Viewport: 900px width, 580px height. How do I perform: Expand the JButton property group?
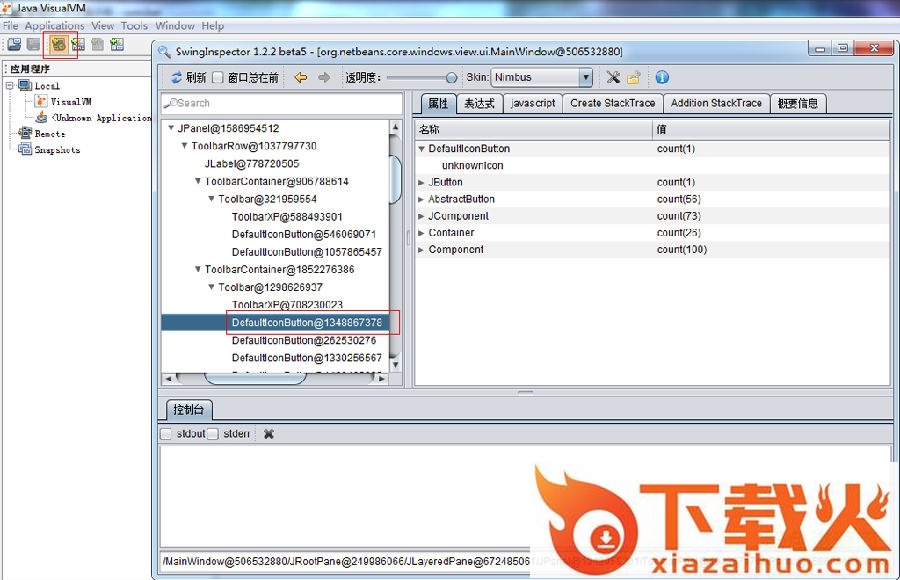point(421,183)
